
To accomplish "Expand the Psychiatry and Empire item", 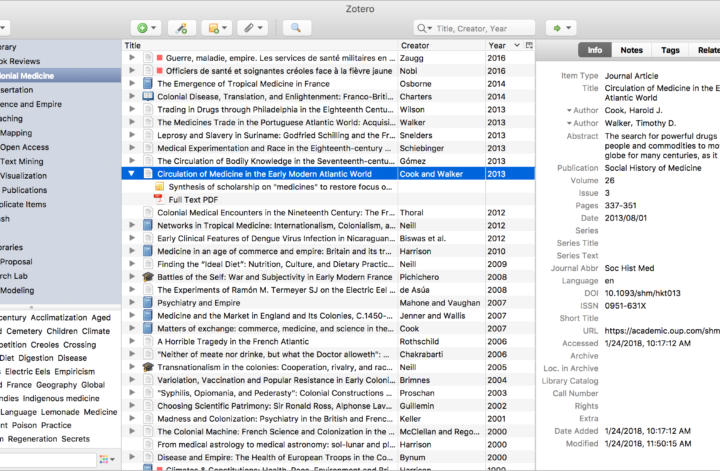I will [132, 302].
